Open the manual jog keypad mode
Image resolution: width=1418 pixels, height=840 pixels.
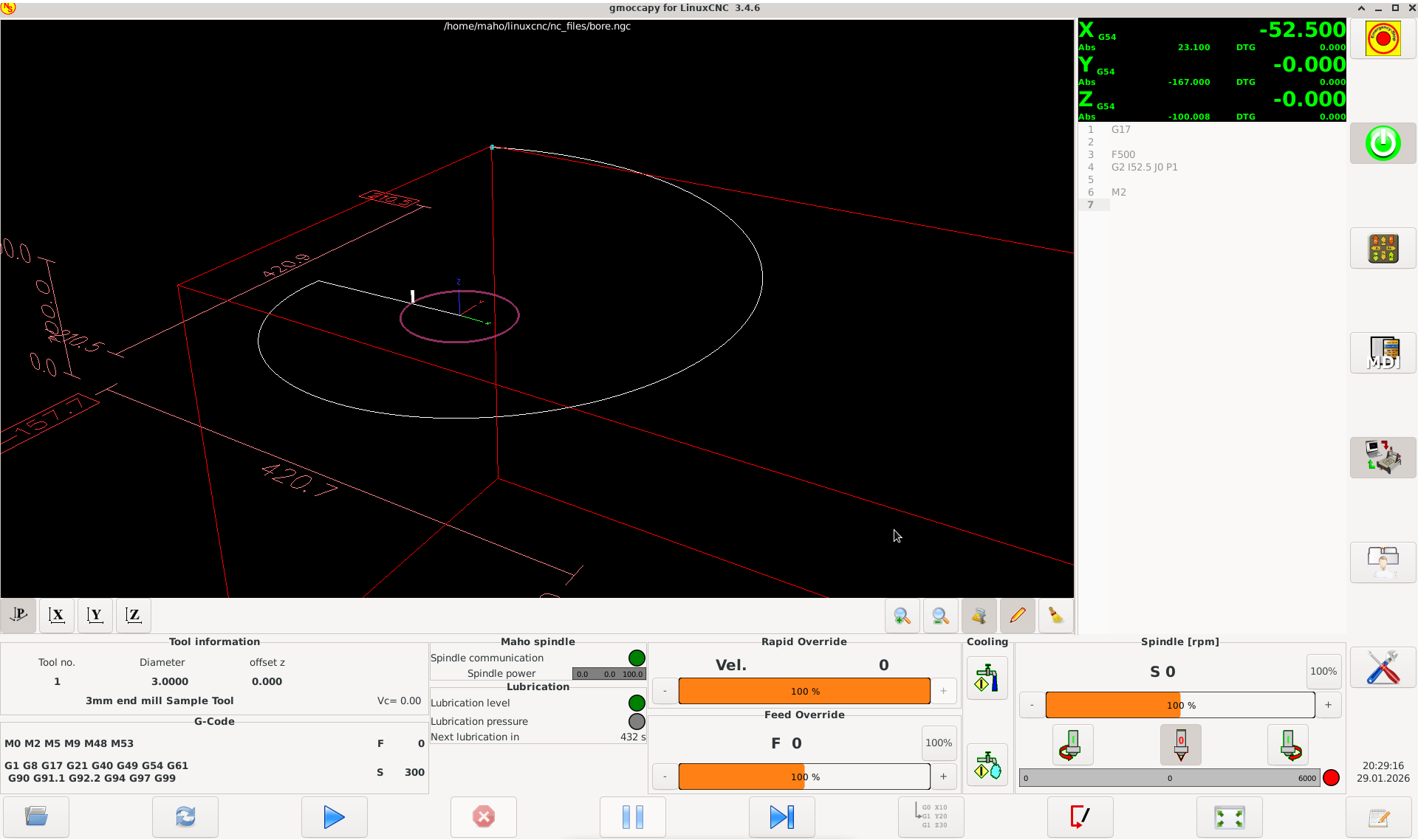point(1383,248)
